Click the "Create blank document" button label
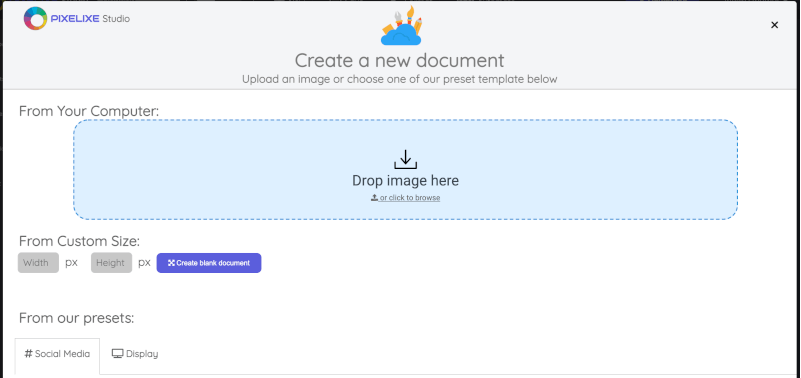Image resolution: width=801 pixels, height=378 pixels. (x=213, y=263)
